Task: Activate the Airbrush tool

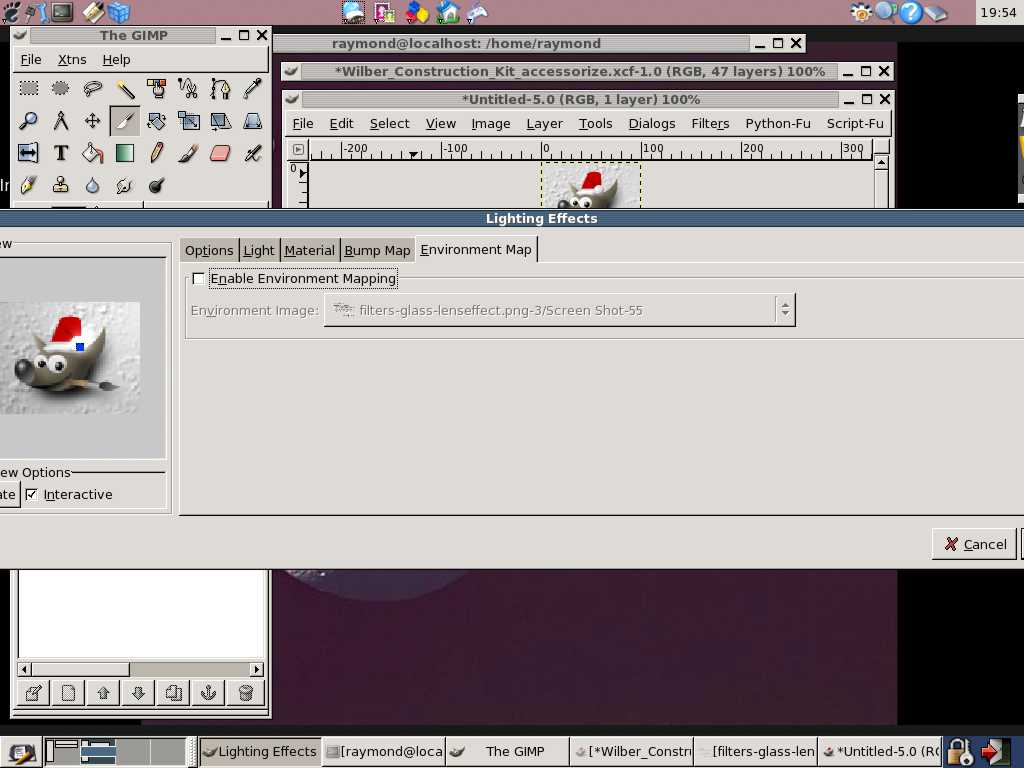Action: [252, 153]
